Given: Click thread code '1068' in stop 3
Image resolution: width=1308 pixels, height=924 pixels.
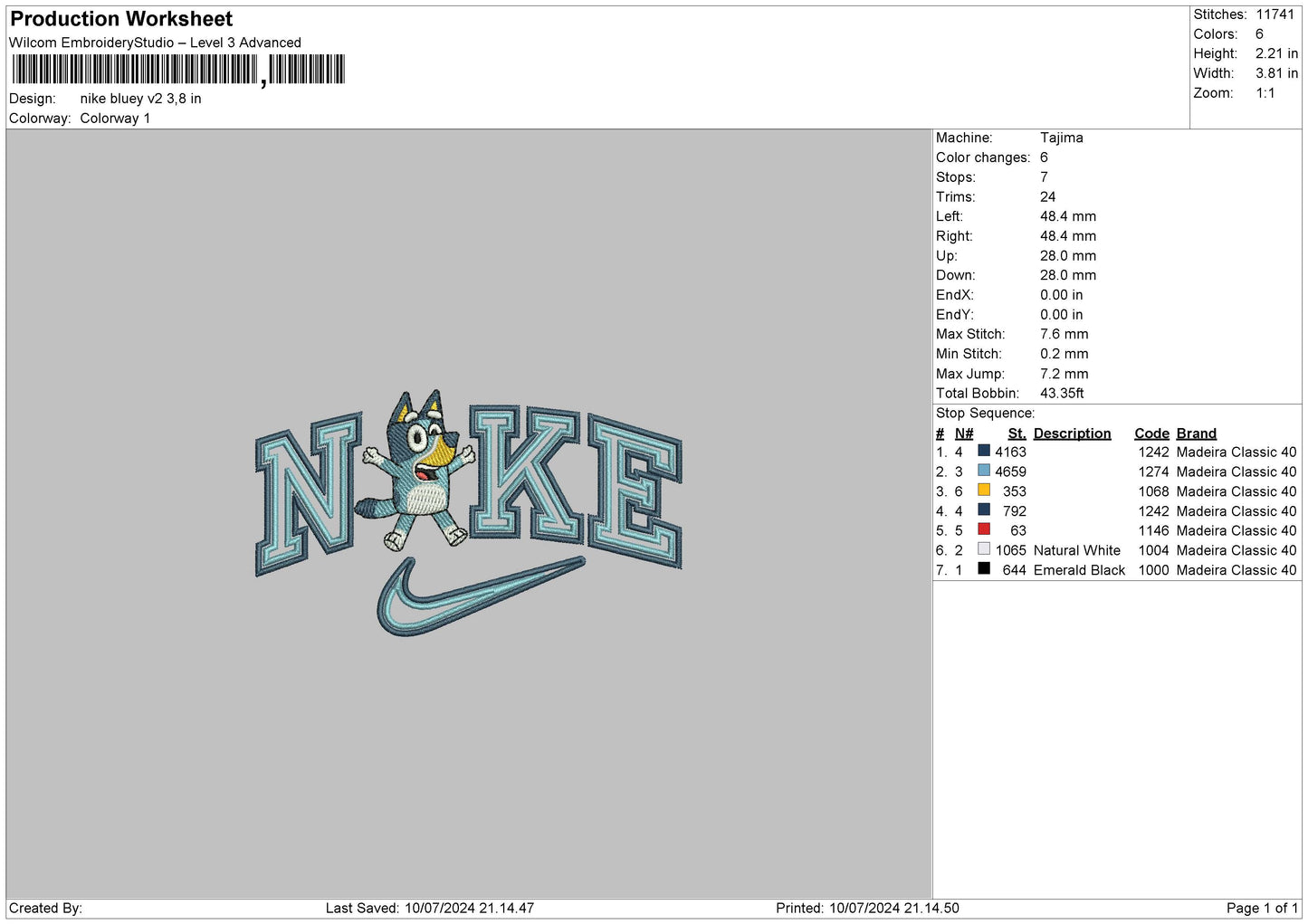Looking at the screenshot, I should pos(1153,491).
